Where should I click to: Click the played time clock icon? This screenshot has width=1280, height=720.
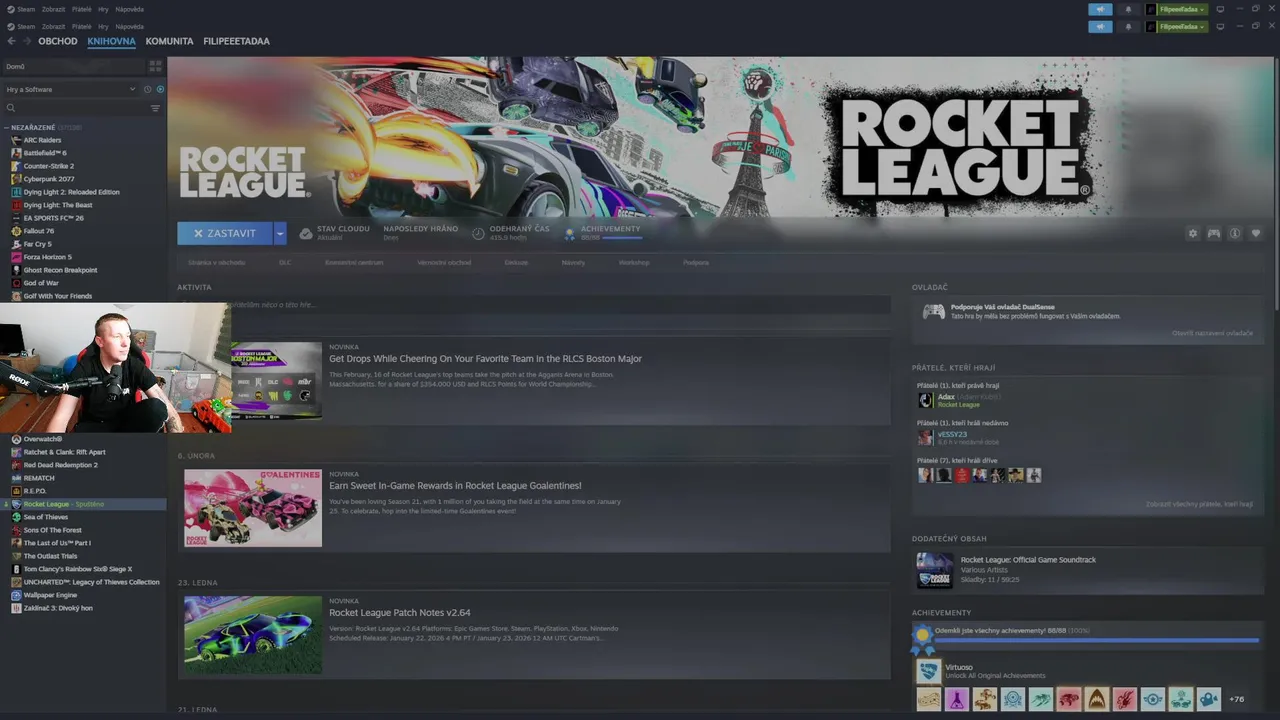coord(478,233)
